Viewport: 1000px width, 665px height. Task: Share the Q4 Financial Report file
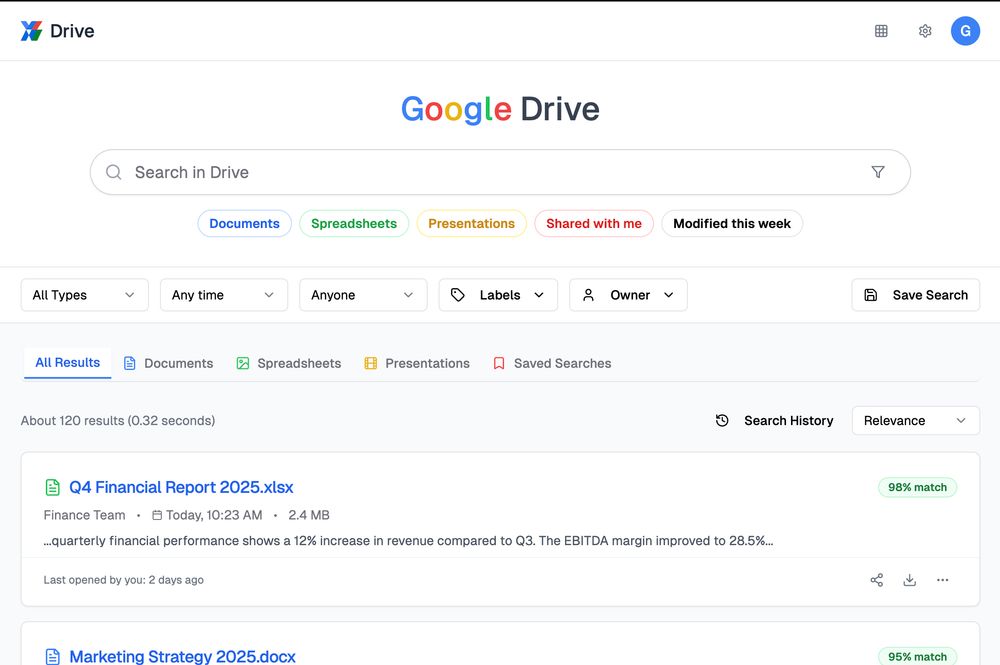click(877, 580)
